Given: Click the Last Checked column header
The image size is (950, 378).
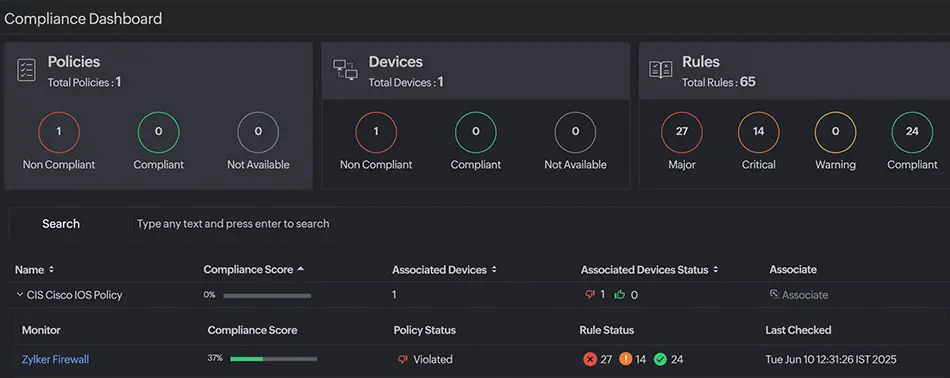Looking at the screenshot, I should click(x=798, y=330).
